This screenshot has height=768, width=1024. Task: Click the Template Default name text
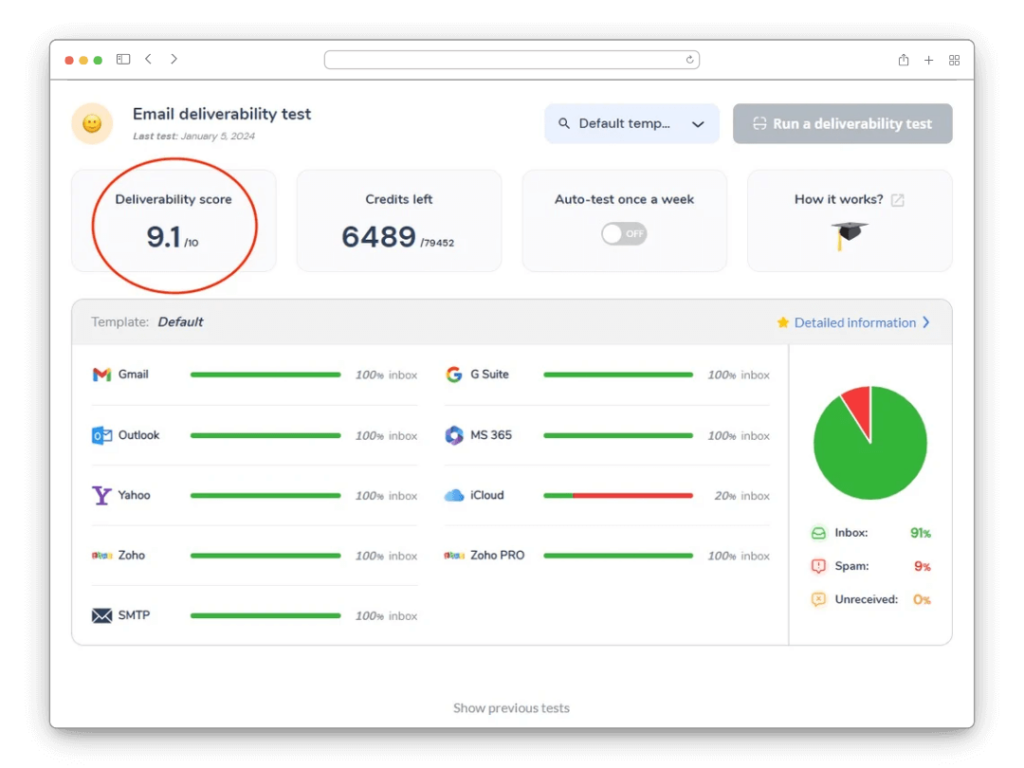(x=180, y=322)
